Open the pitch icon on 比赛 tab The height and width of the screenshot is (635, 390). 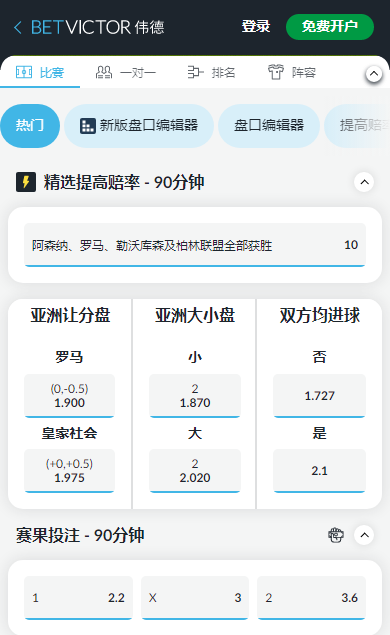coord(24,72)
